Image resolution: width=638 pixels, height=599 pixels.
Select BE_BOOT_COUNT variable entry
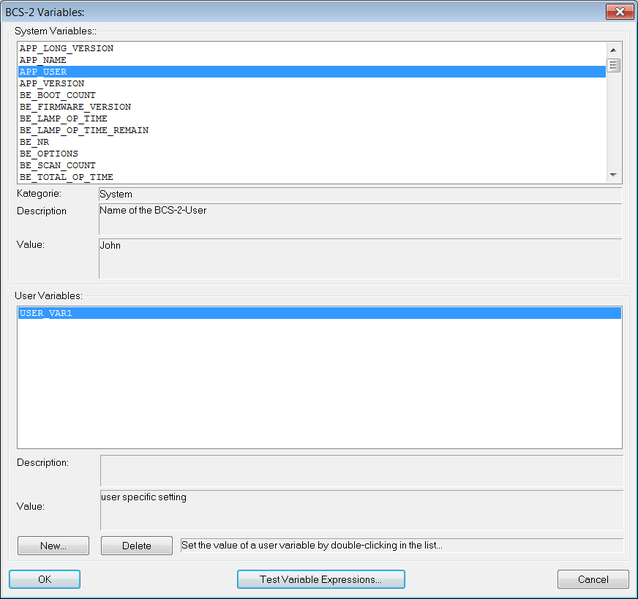click(x=312, y=95)
